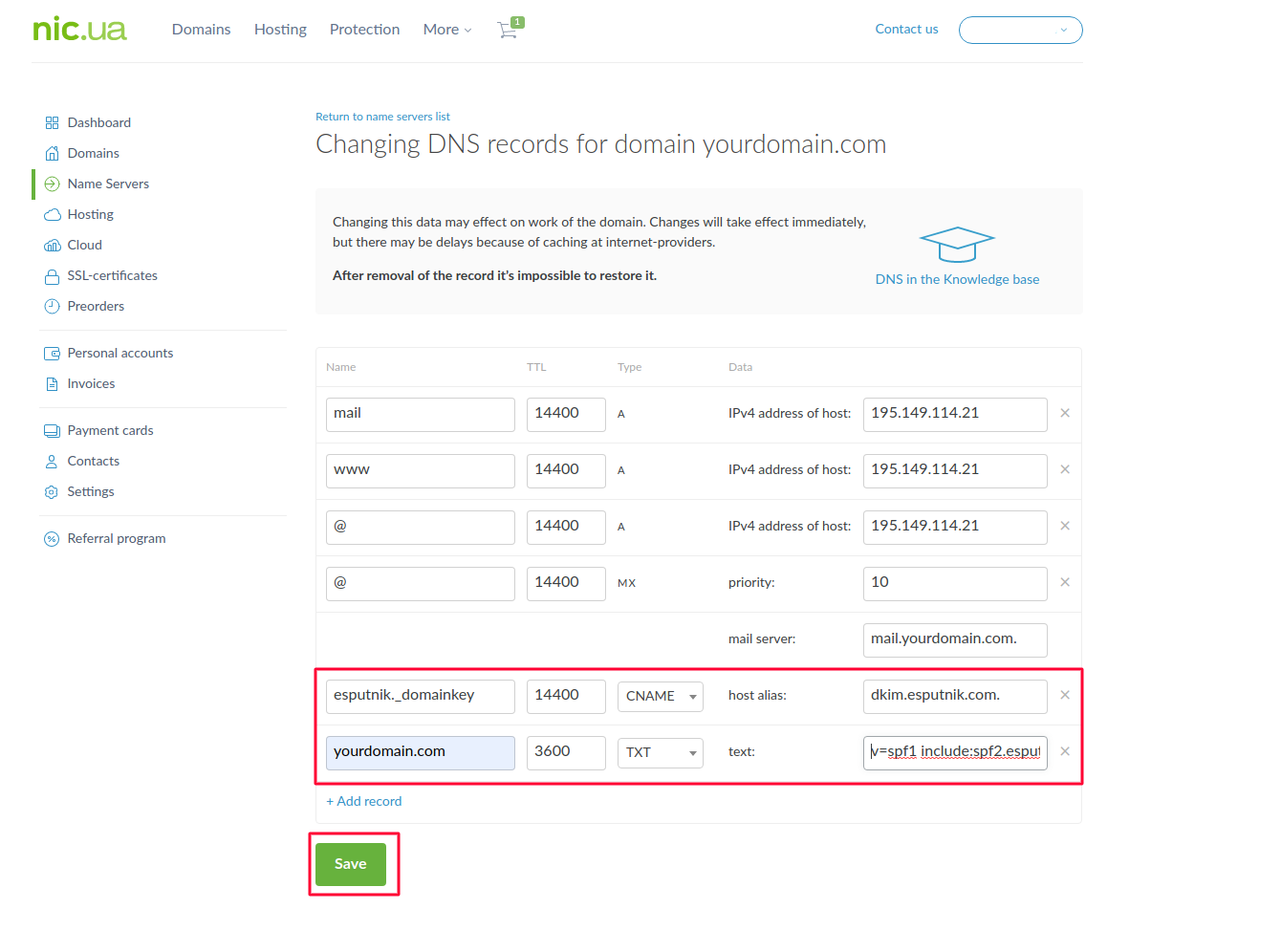Open the Hosting top menu
Viewport: 1281px width, 952px height.
click(x=280, y=30)
